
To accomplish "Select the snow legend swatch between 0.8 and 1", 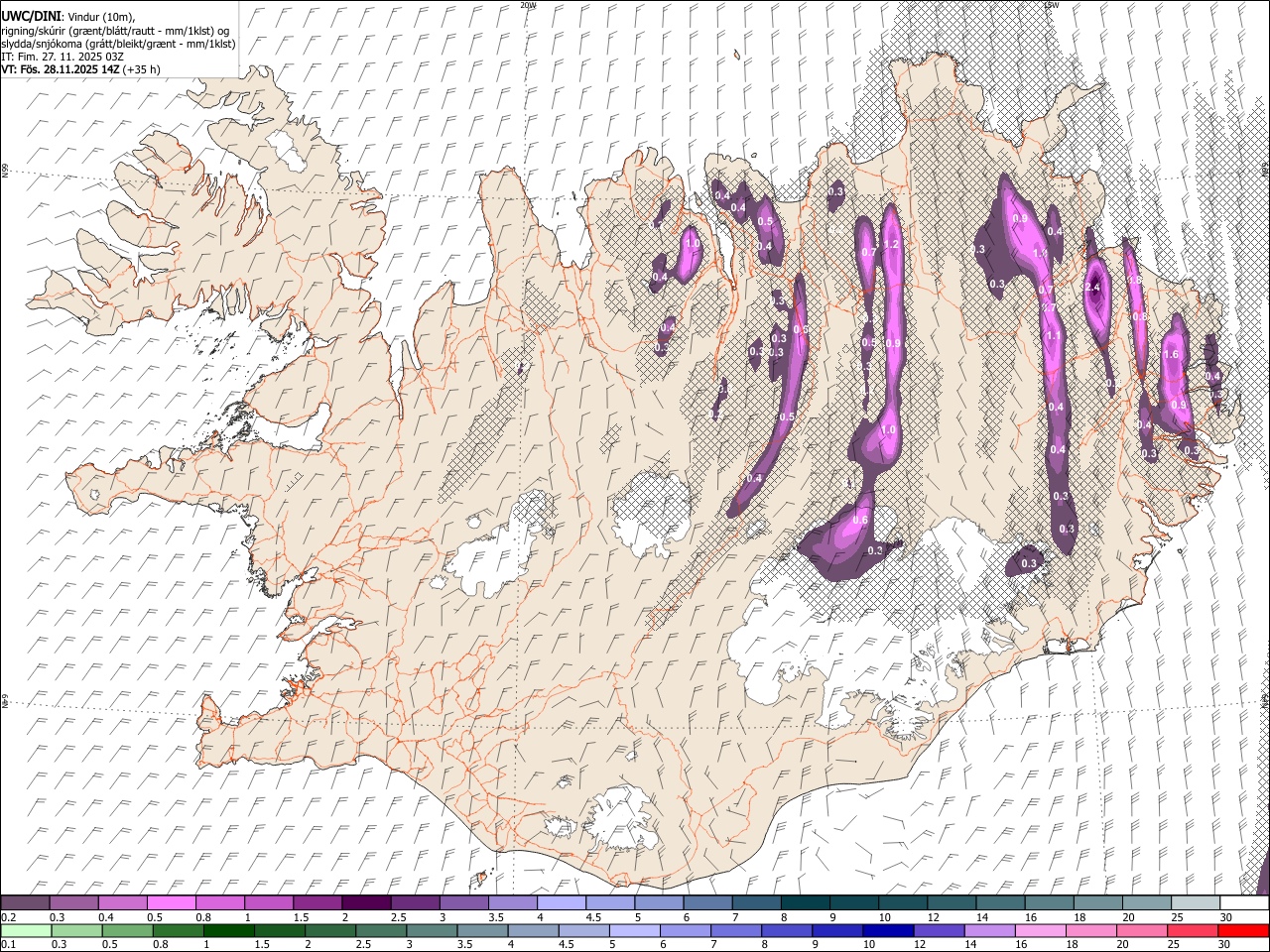I will pyautogui.click(x=219, y=903).
